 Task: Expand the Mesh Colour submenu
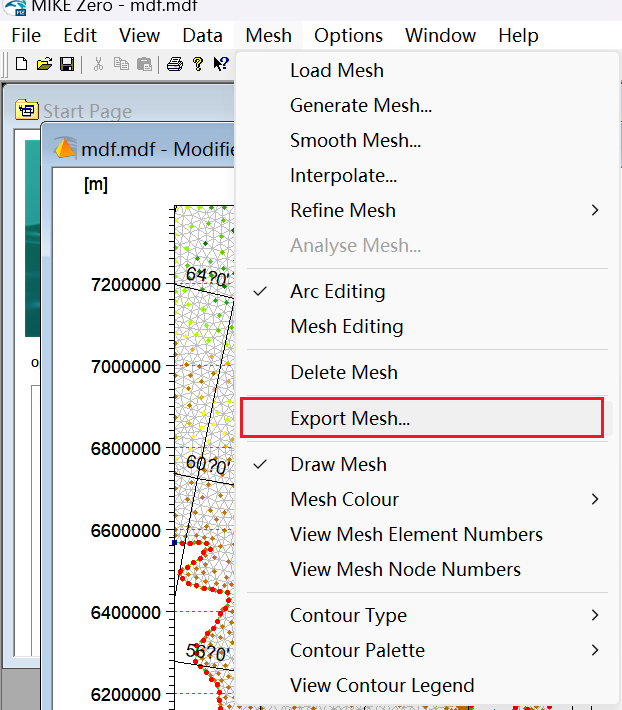[x=427, y=499]
